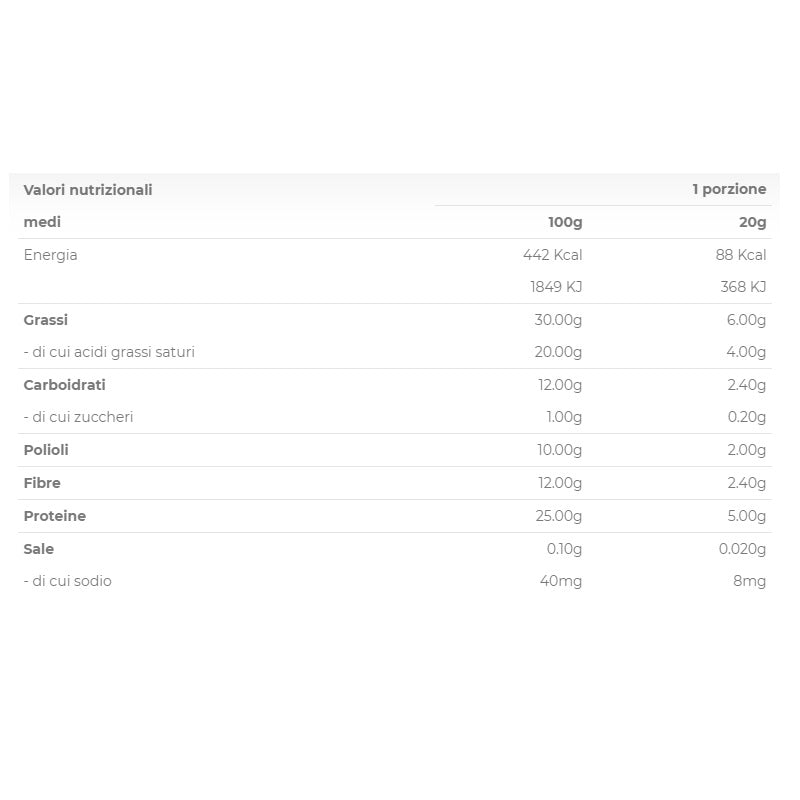Click the 'Fibre' row label
Viewport: 800px width, 800px height.
tap(42, 483)
